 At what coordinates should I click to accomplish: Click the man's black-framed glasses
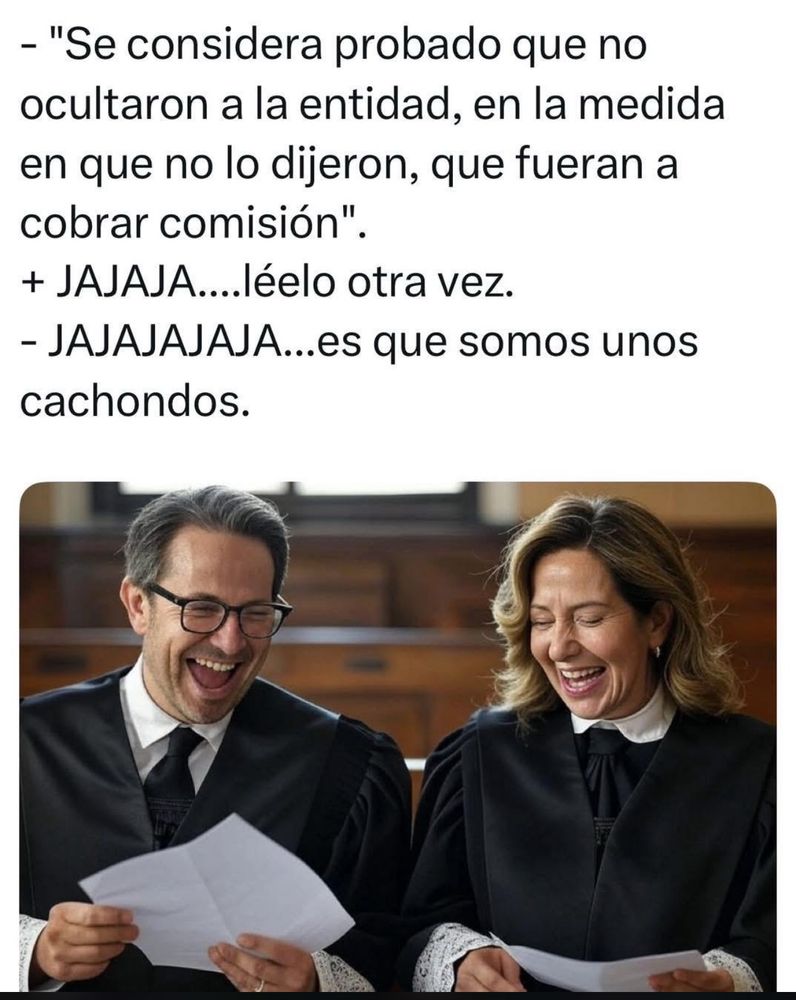click(220, 612)
